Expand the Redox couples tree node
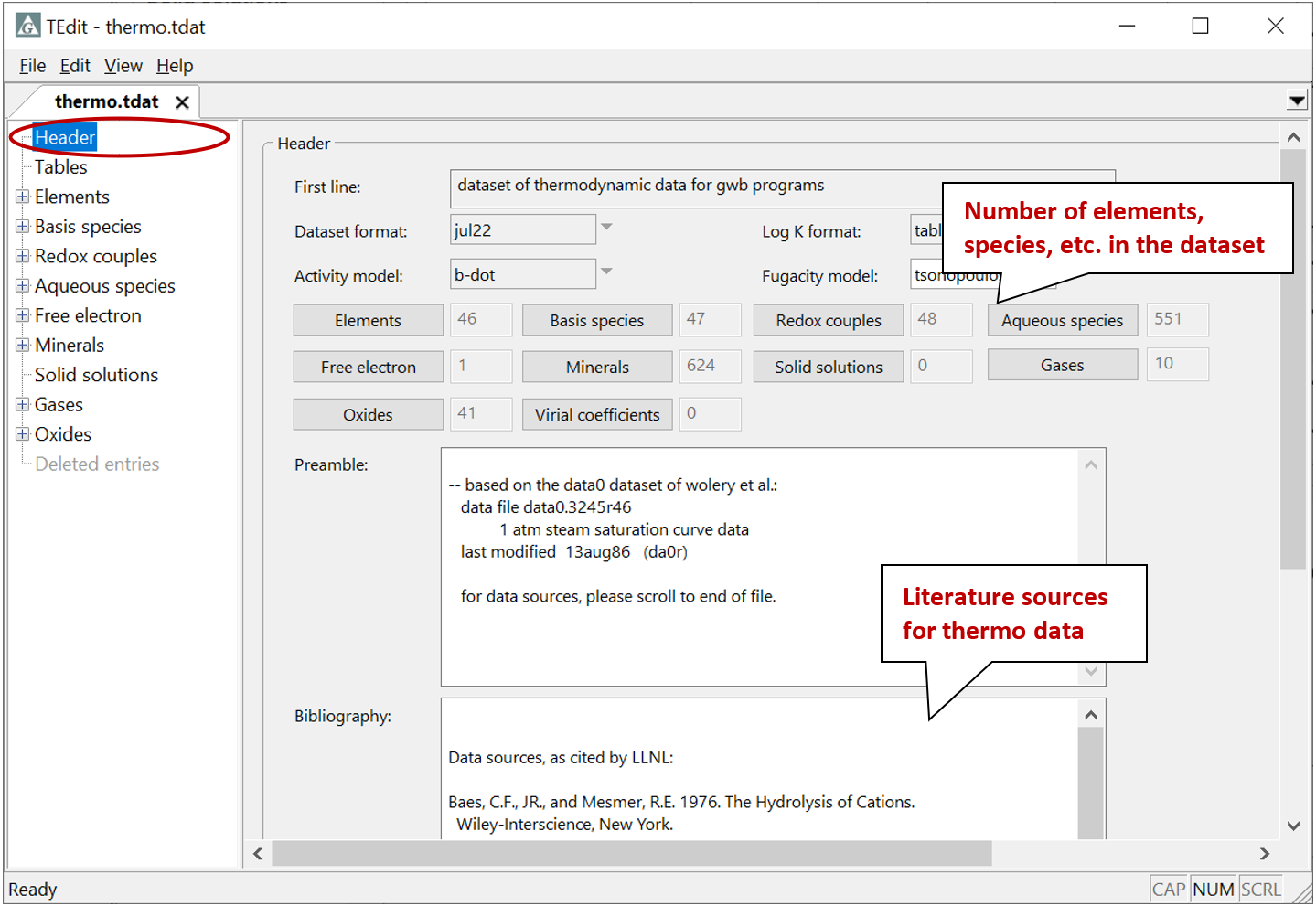This screenshot has height=906, width=1316. pyautogui.click(x=23, y=256)
